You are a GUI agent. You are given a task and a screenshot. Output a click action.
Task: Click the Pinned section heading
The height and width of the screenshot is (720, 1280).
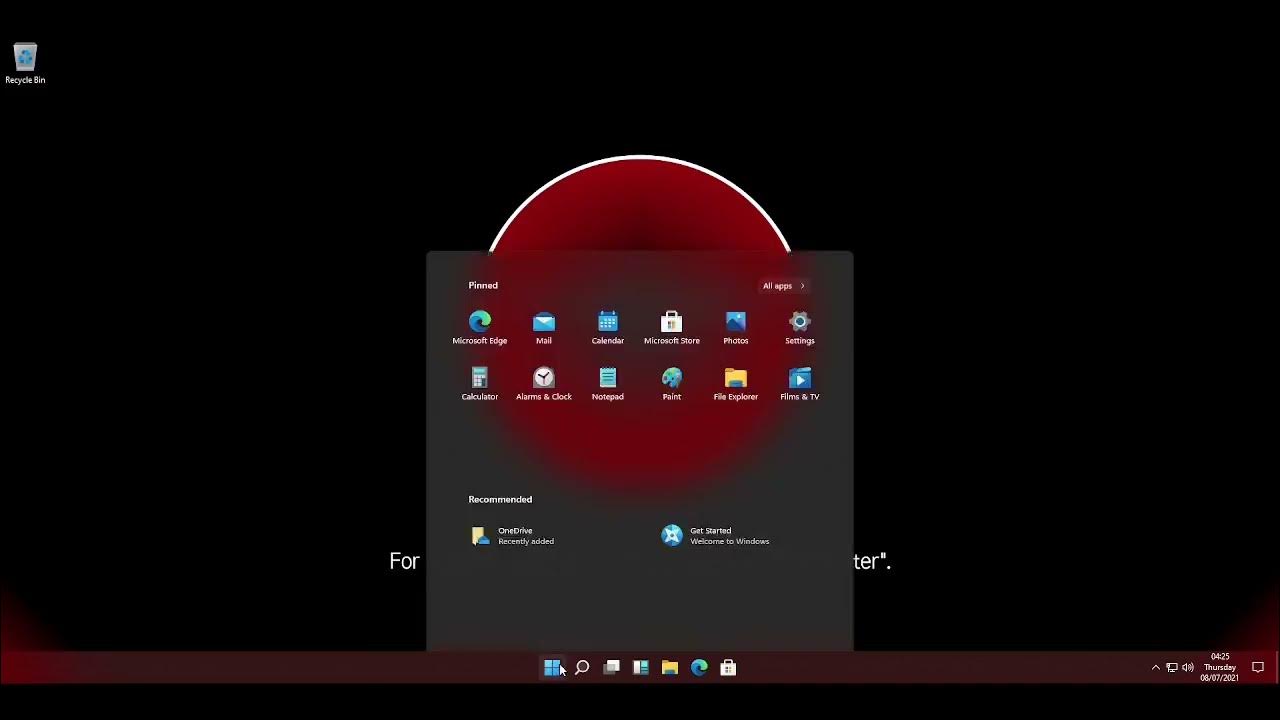pos(483,286)
